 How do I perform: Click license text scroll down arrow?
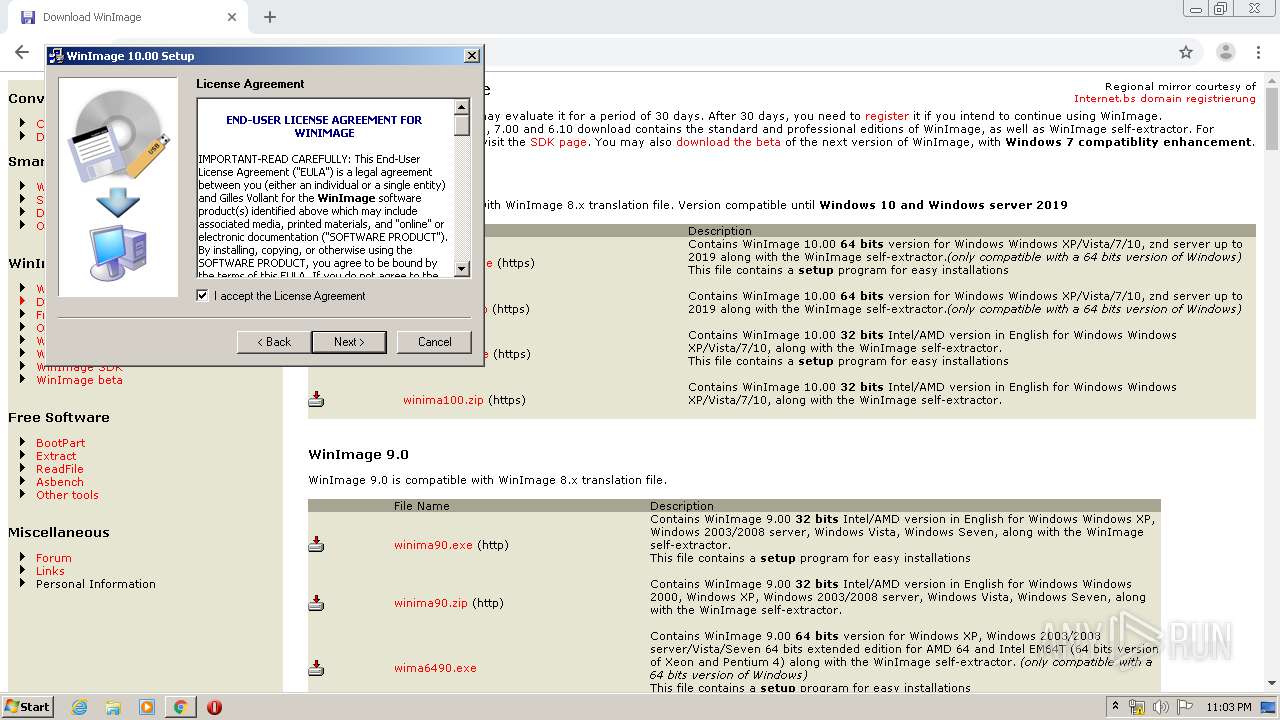point(462,269)
